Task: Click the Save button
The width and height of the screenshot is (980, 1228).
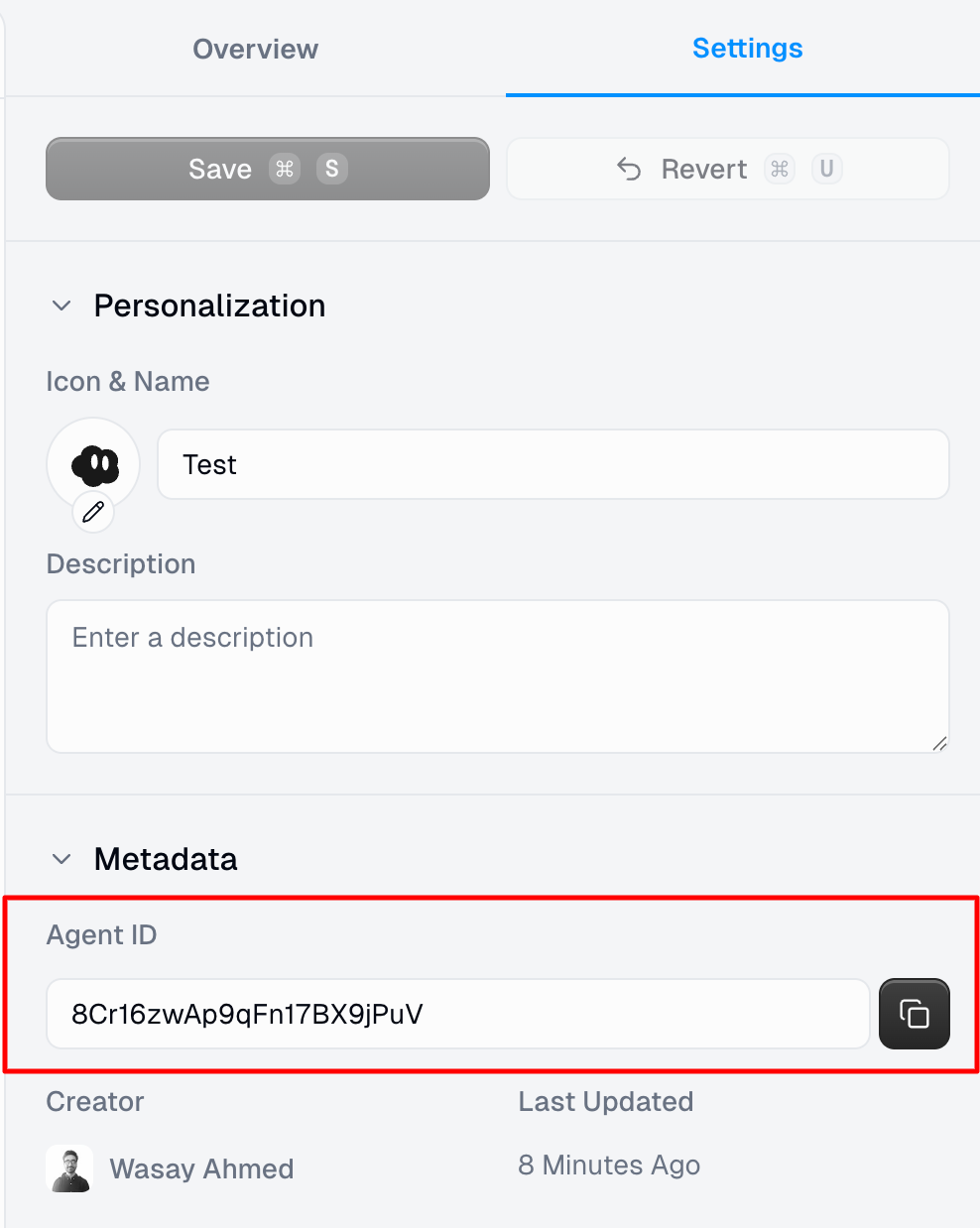Action: pyautogui.click(x=267, y=169)
